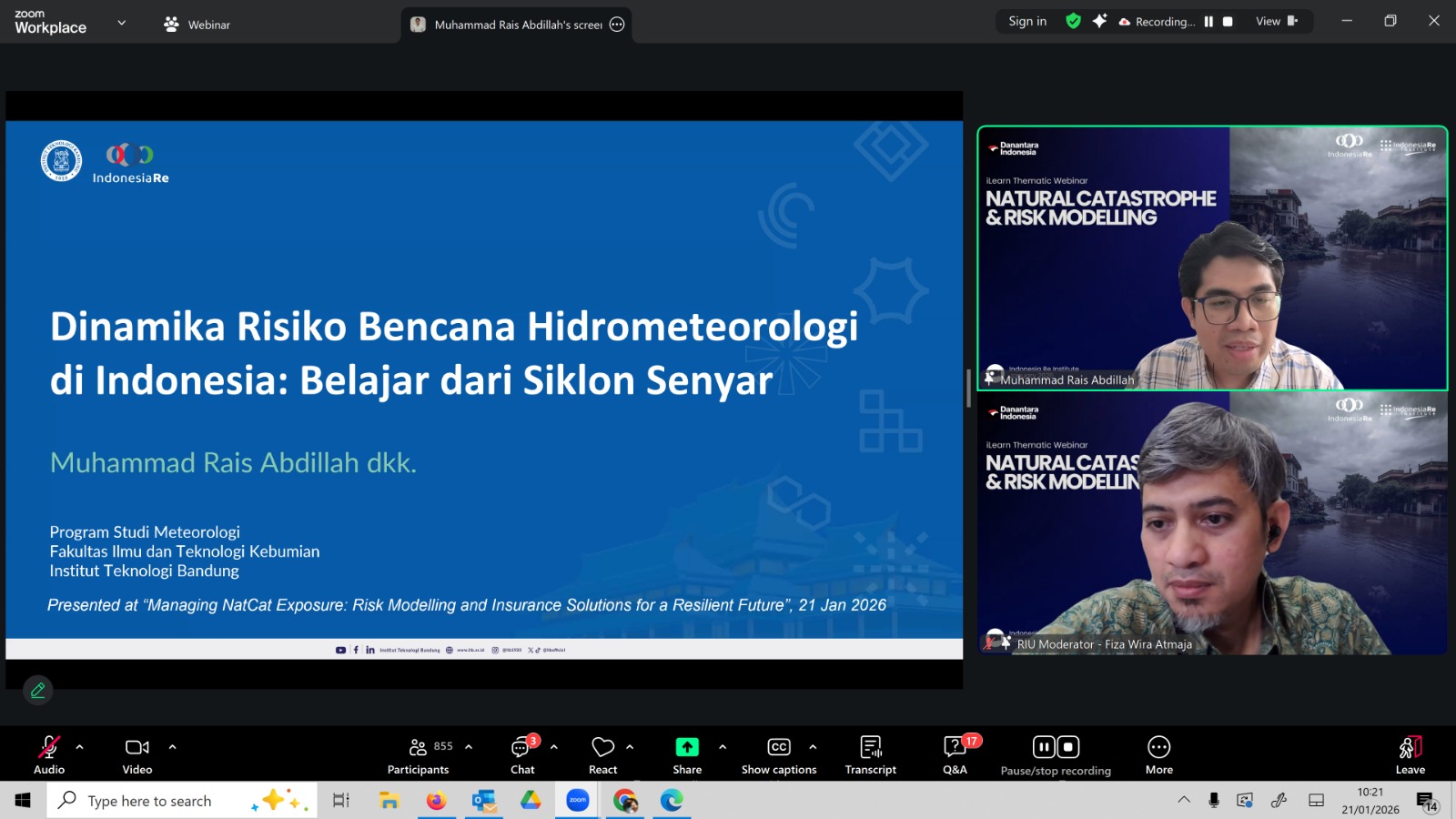Expand audio options arrow next to Audio
The image size is (1456, 819).
coord(80,747)
